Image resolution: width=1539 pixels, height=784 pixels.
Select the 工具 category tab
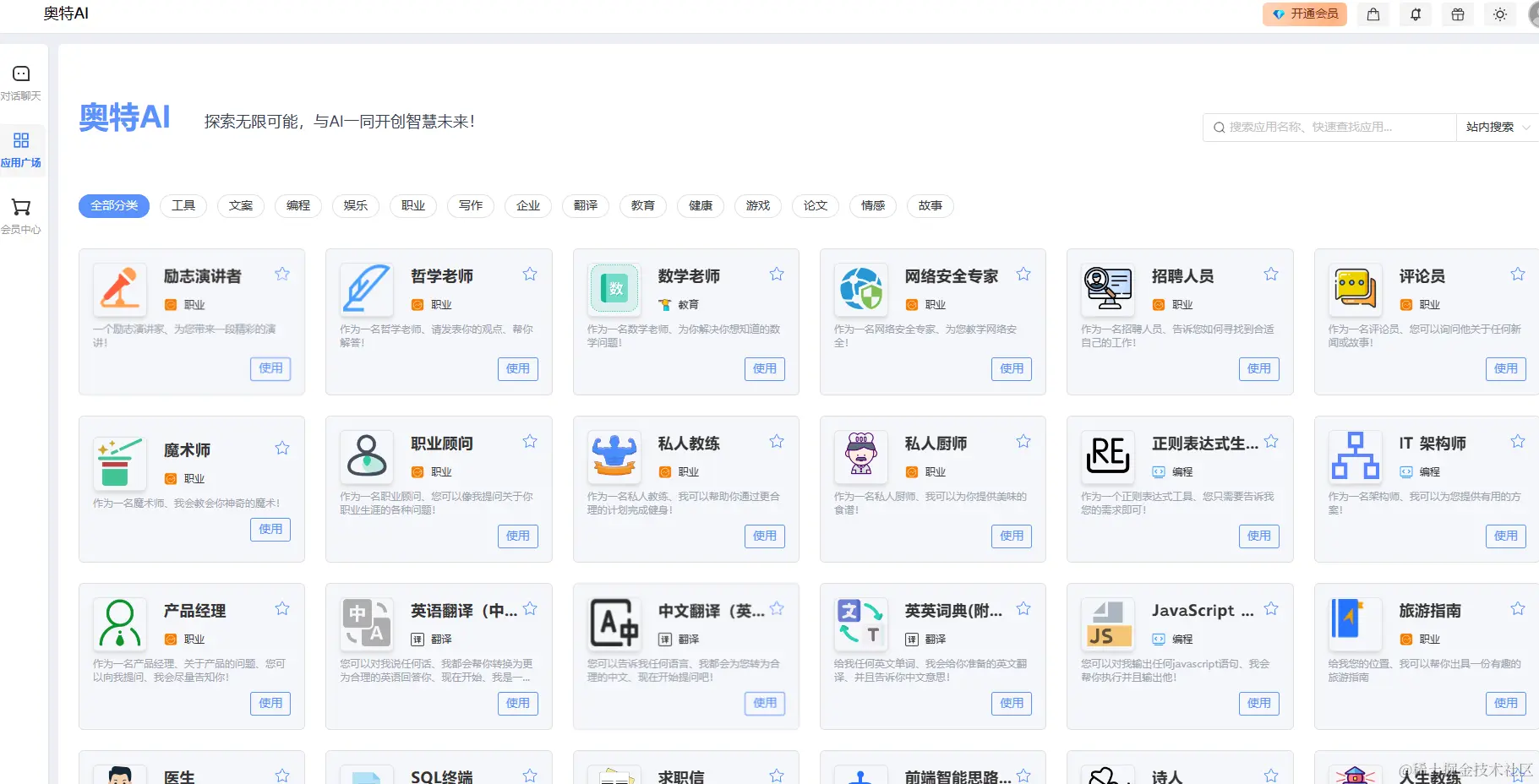click(x=183, y=206)
